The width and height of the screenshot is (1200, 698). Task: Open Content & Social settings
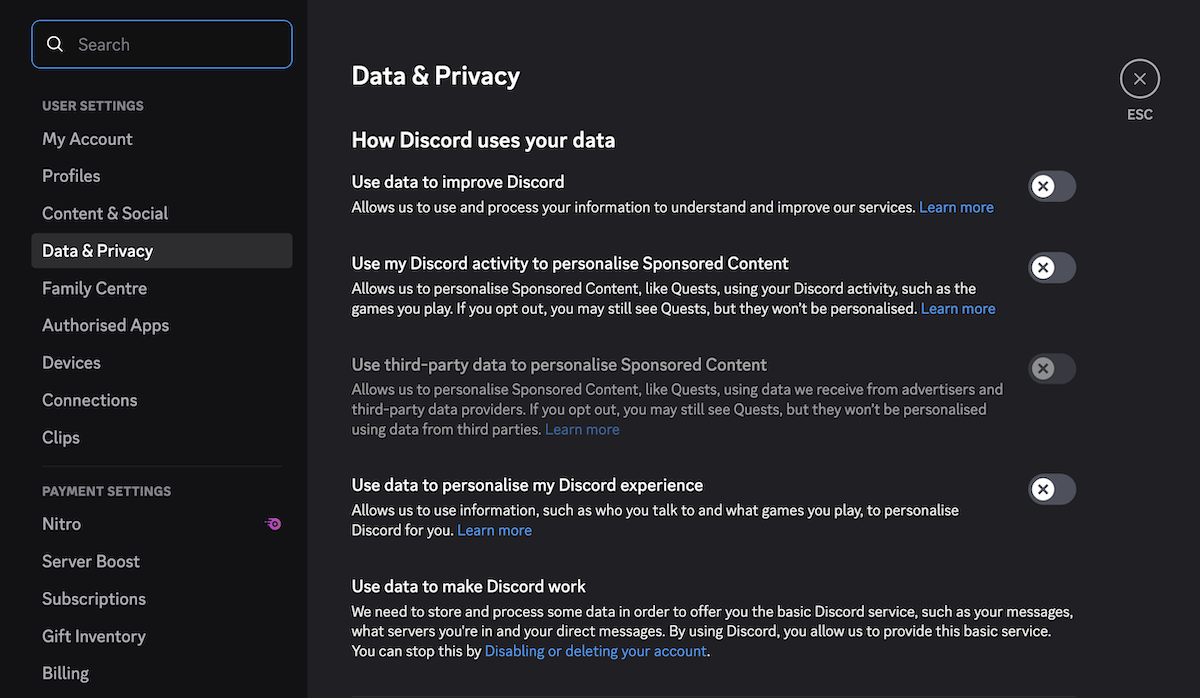click(x=105, y=213)
